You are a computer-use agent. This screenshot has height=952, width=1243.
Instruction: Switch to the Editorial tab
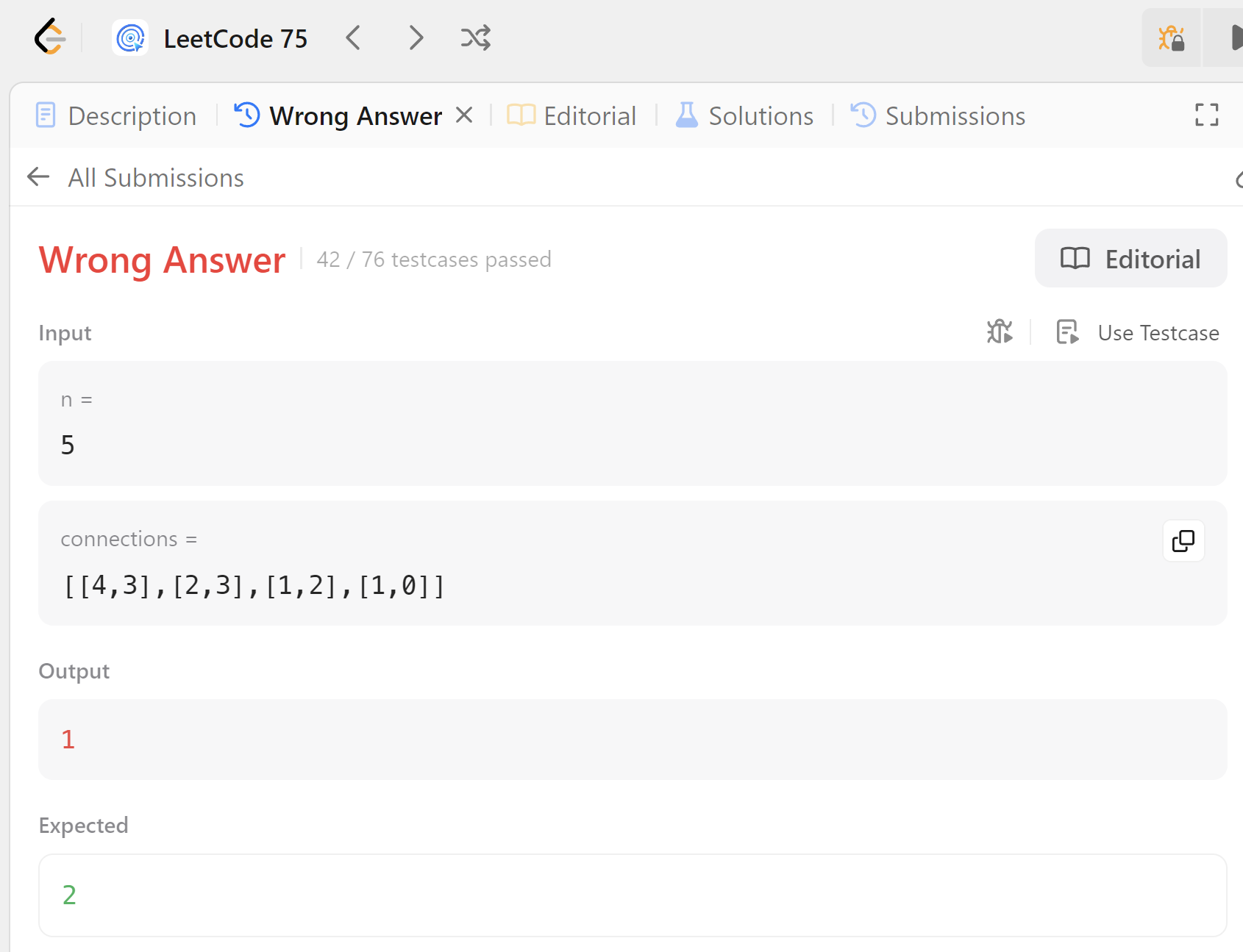[x=571, y=116]
